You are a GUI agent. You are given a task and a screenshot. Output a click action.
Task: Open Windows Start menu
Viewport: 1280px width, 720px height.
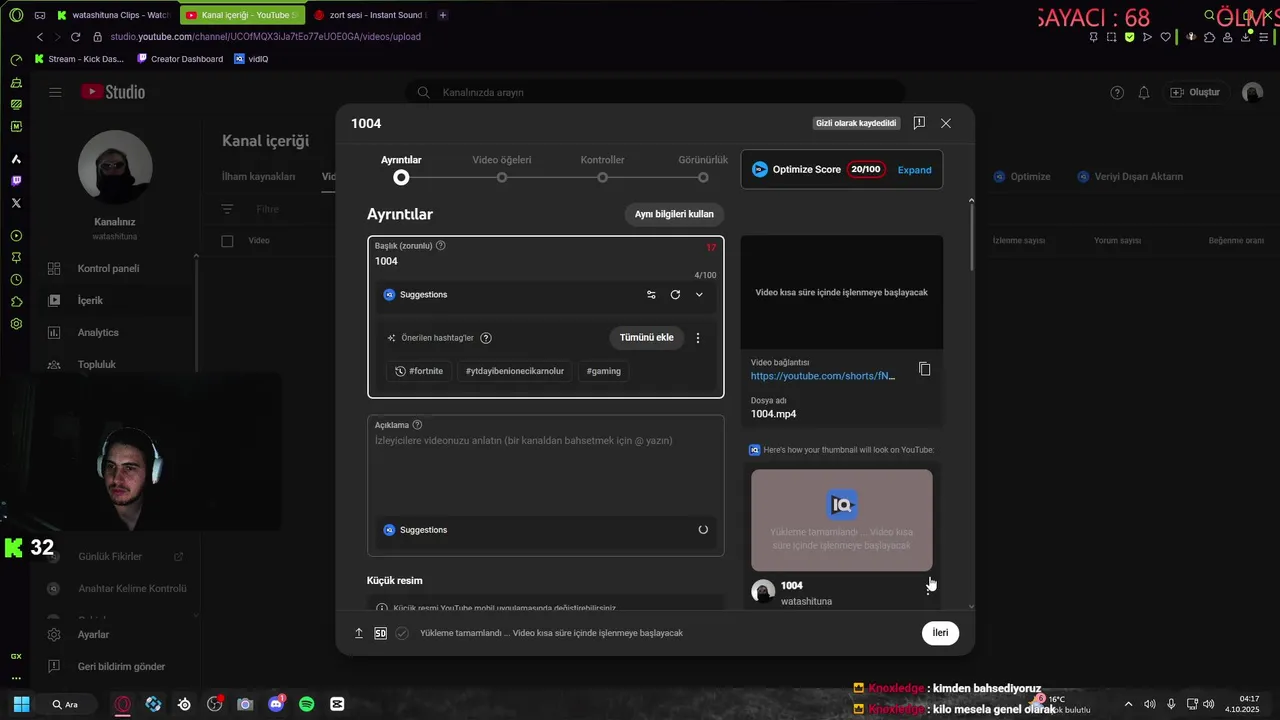(x=21, y=704)
